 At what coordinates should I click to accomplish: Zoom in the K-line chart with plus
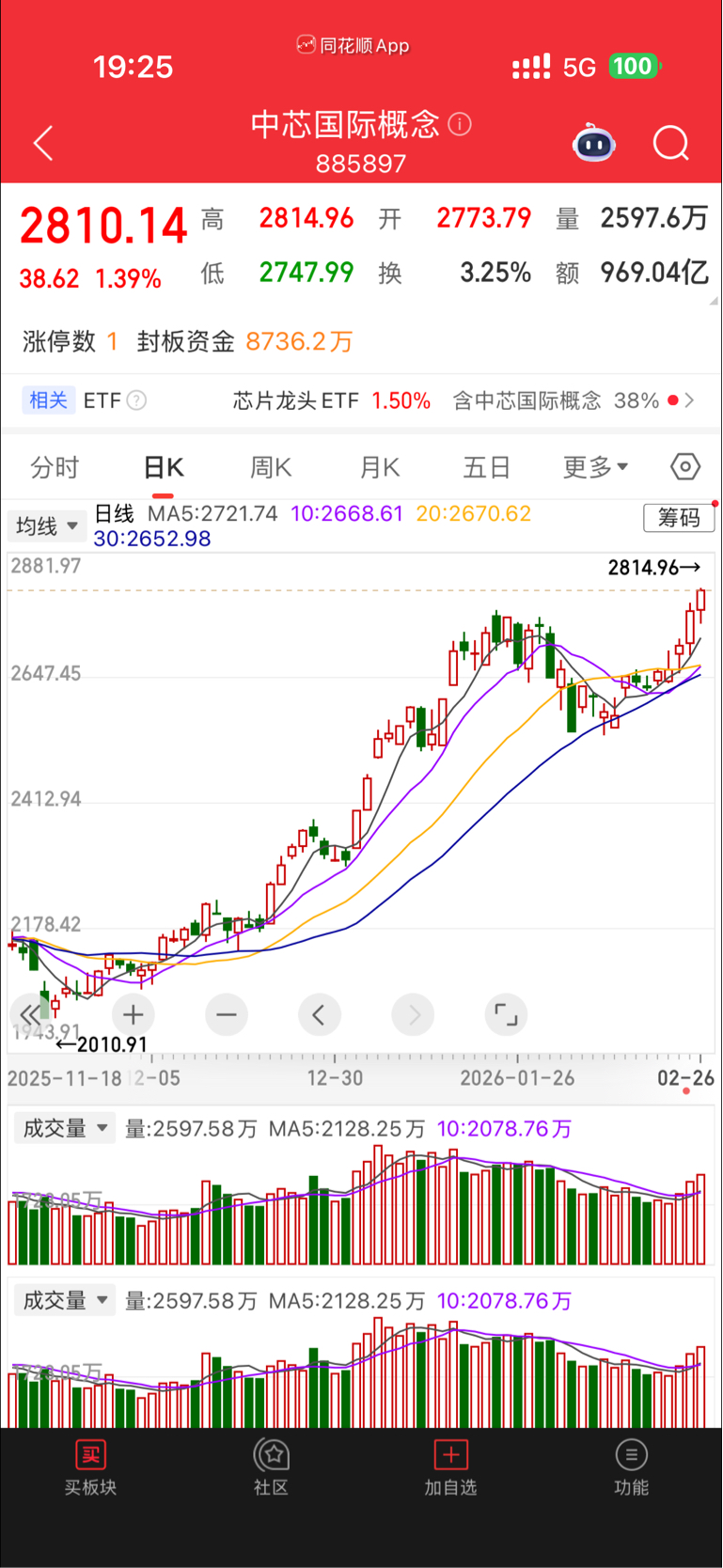click(x=134, y=1014)
